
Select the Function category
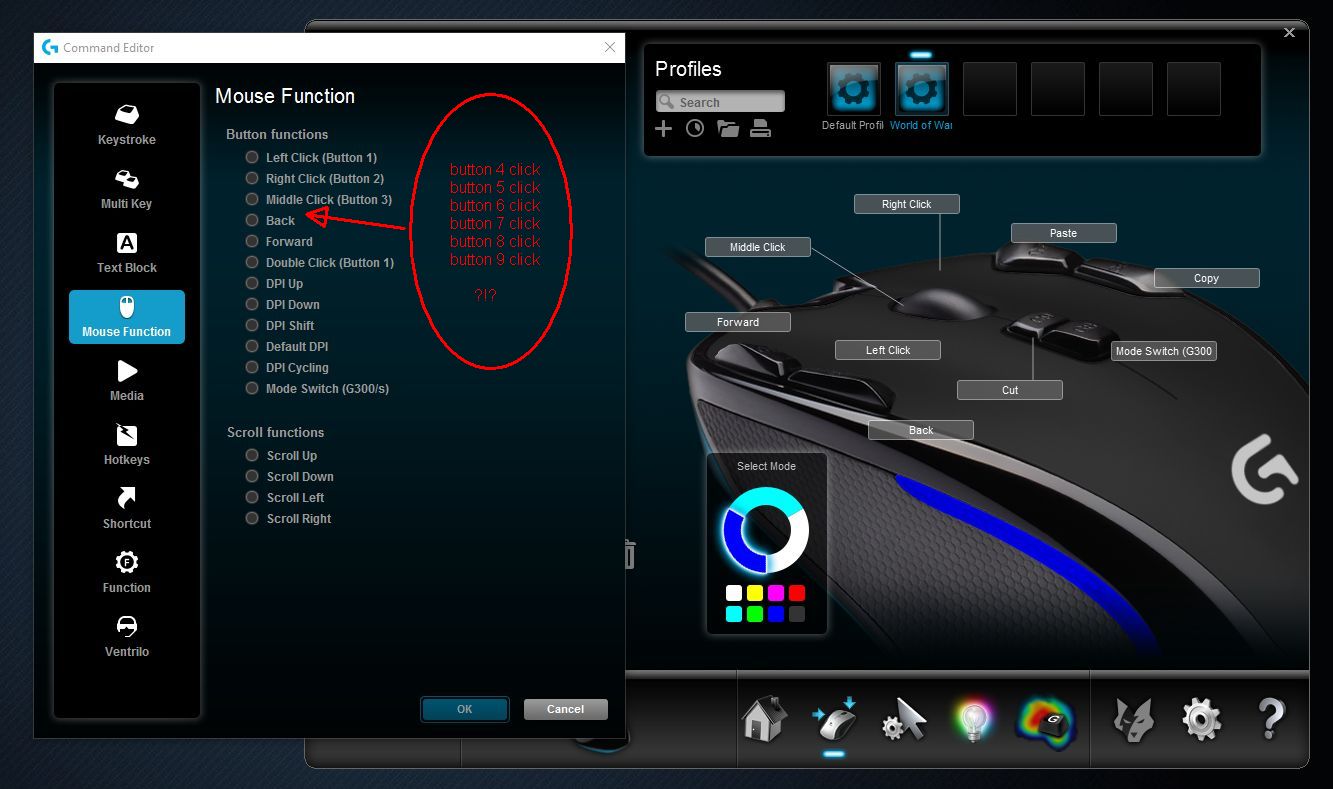[x=127, y=573]
